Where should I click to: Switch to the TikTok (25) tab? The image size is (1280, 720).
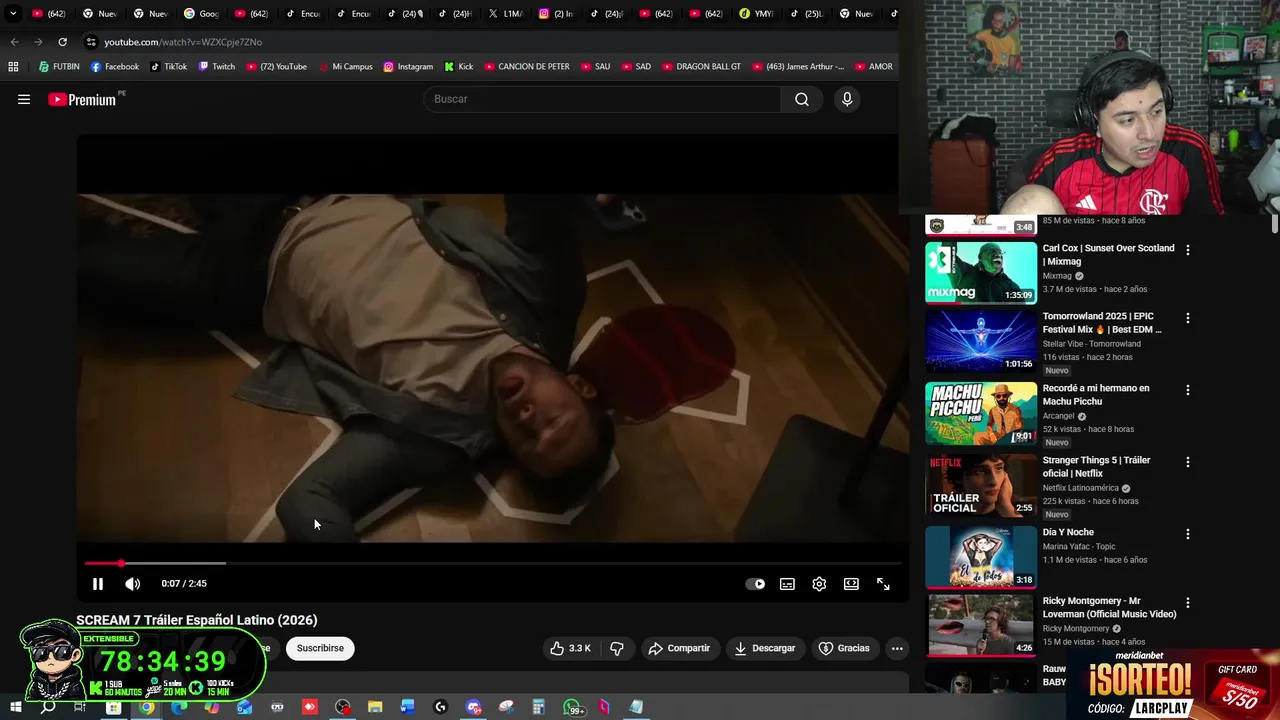click(806, 14)
